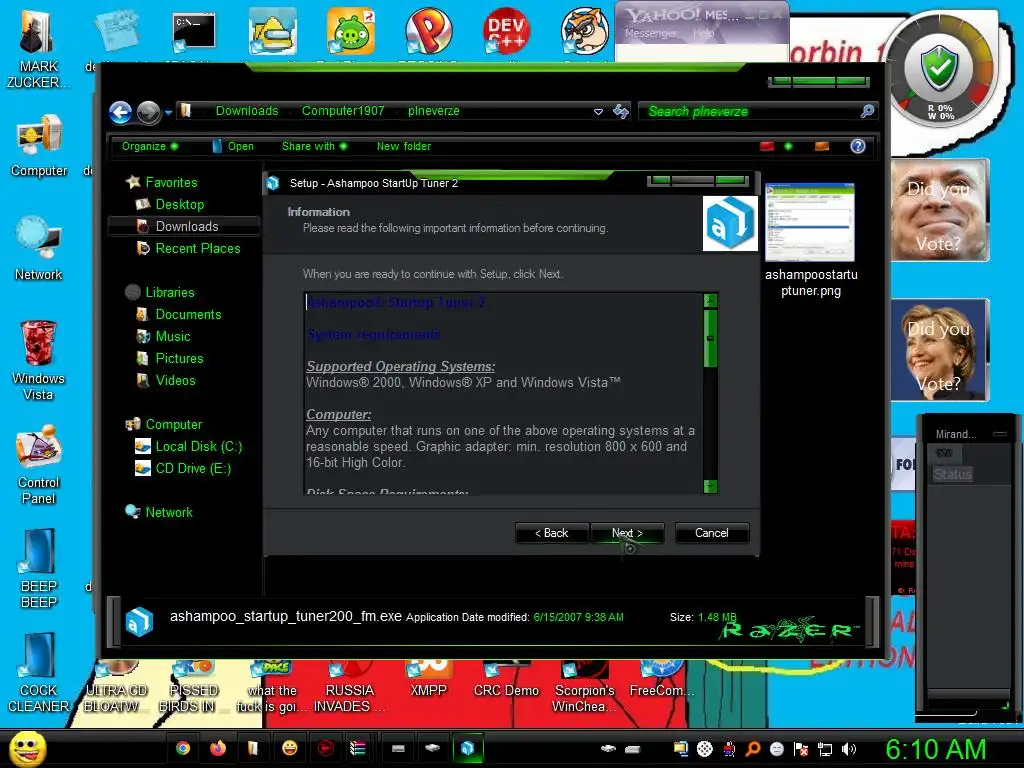The height and width of the screenshot is (768, 1024).
Task: Open Computer desktop icon
Action: tap(39, 145)
